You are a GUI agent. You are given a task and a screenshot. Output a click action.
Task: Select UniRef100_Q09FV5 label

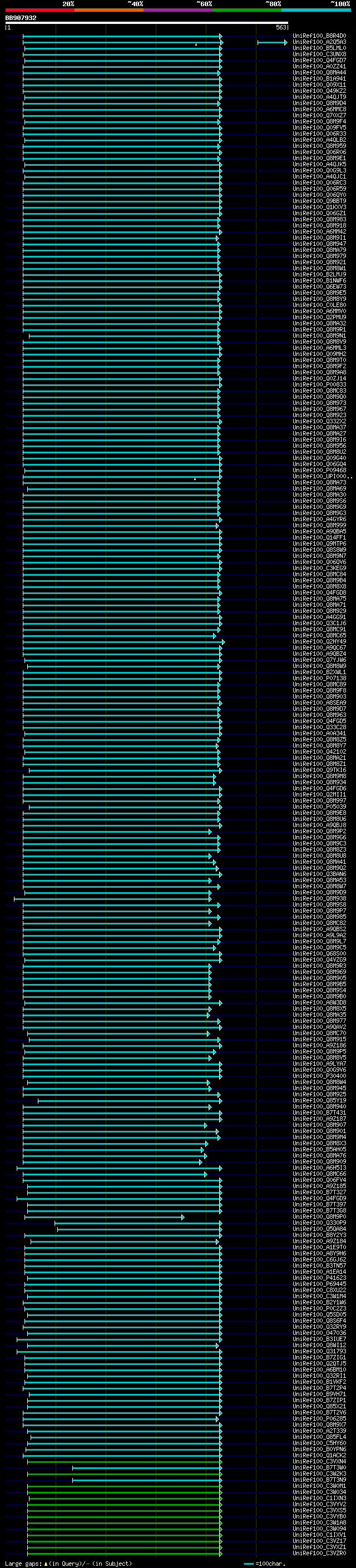click(319, 127)
